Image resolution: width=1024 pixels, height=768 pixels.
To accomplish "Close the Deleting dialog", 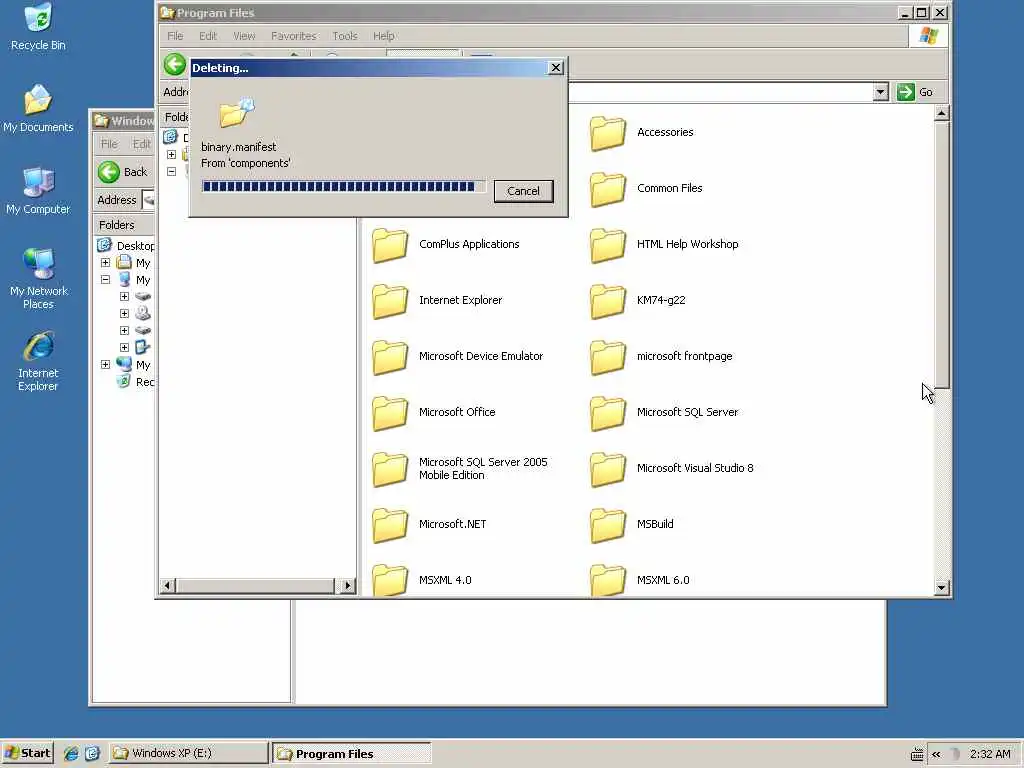I will coord(555,67).
